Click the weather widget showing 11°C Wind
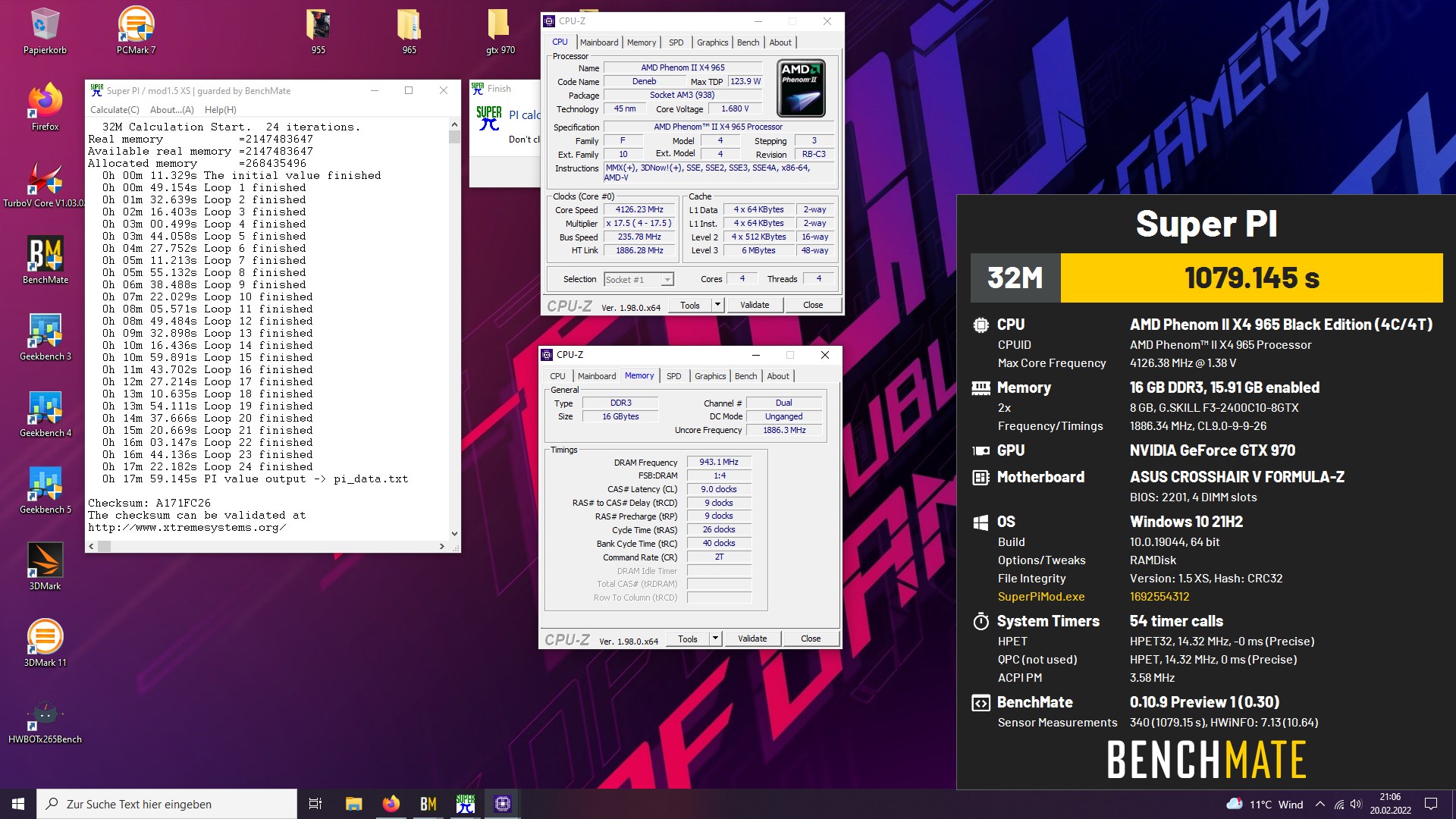The image size is (1456, 819). point(1265,804)
